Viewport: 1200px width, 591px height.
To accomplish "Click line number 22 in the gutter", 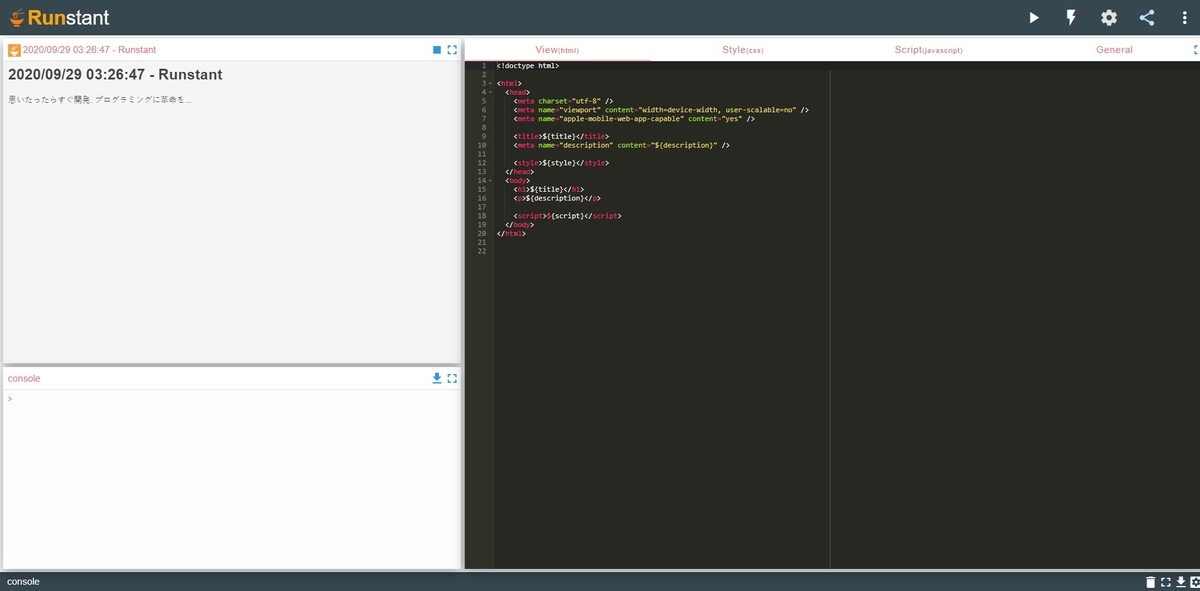I will (x=482, y=251).
